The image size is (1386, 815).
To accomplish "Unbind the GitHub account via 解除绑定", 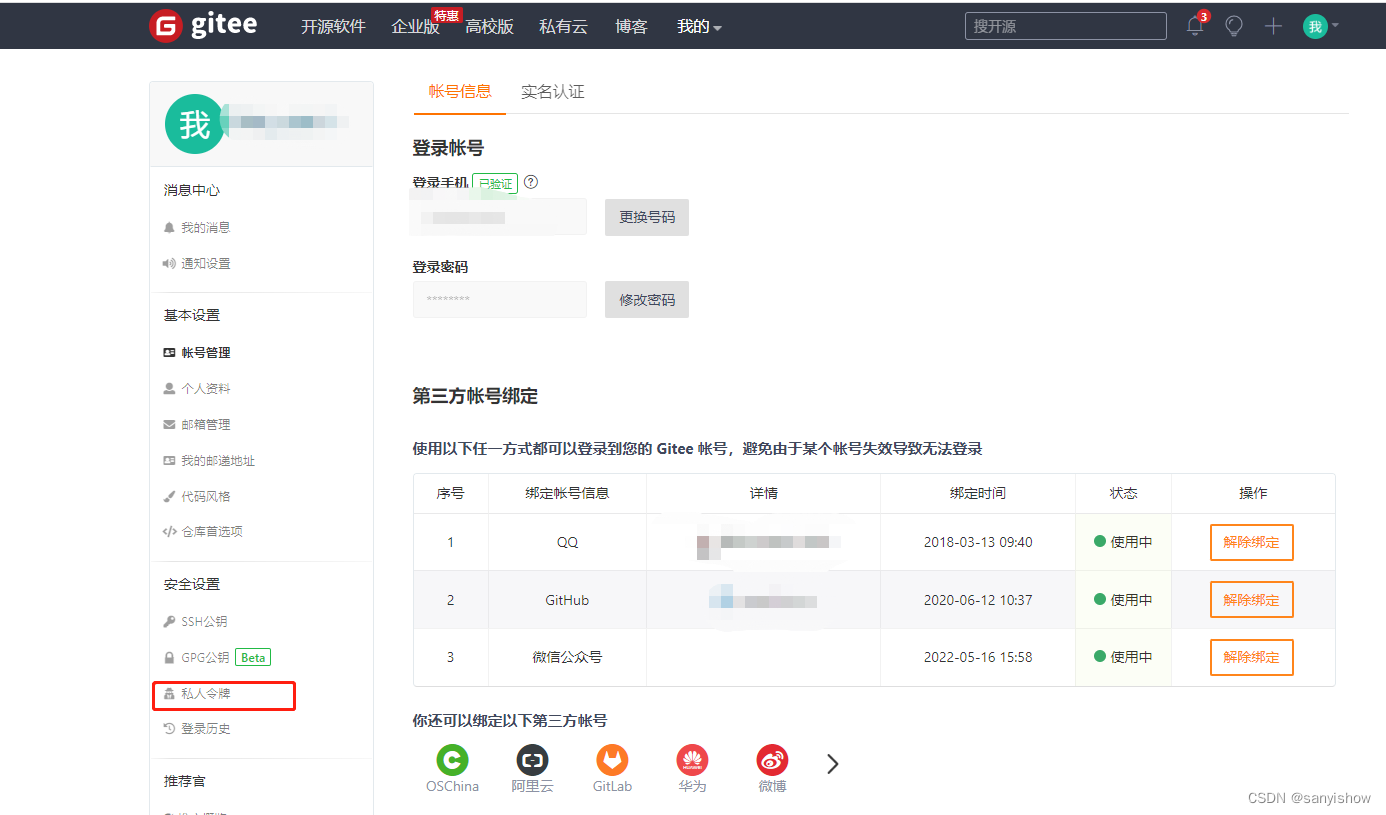I will [x=1251, y=599].
